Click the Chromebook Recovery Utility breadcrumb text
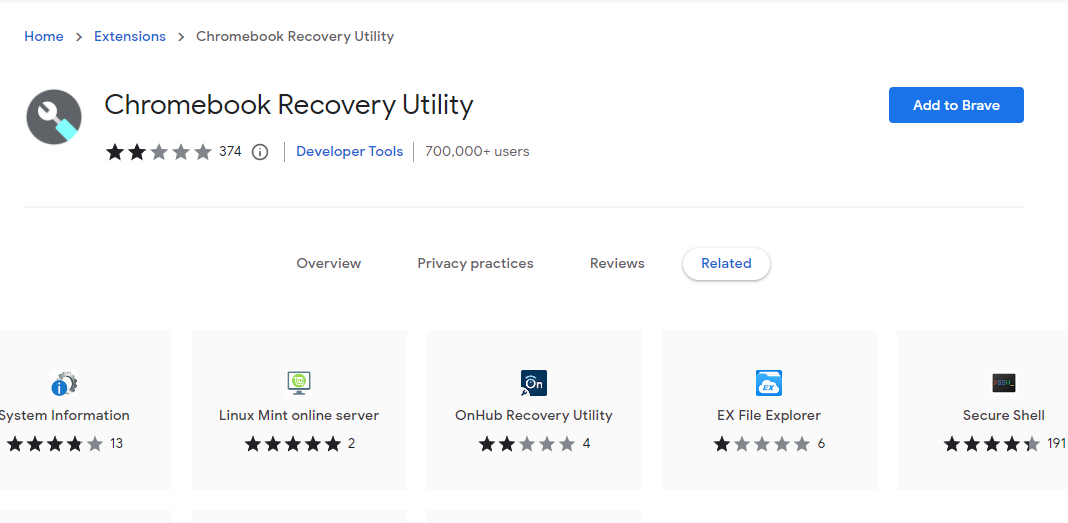The width and height of the screenshot is (1068, 523). point(295,36)
